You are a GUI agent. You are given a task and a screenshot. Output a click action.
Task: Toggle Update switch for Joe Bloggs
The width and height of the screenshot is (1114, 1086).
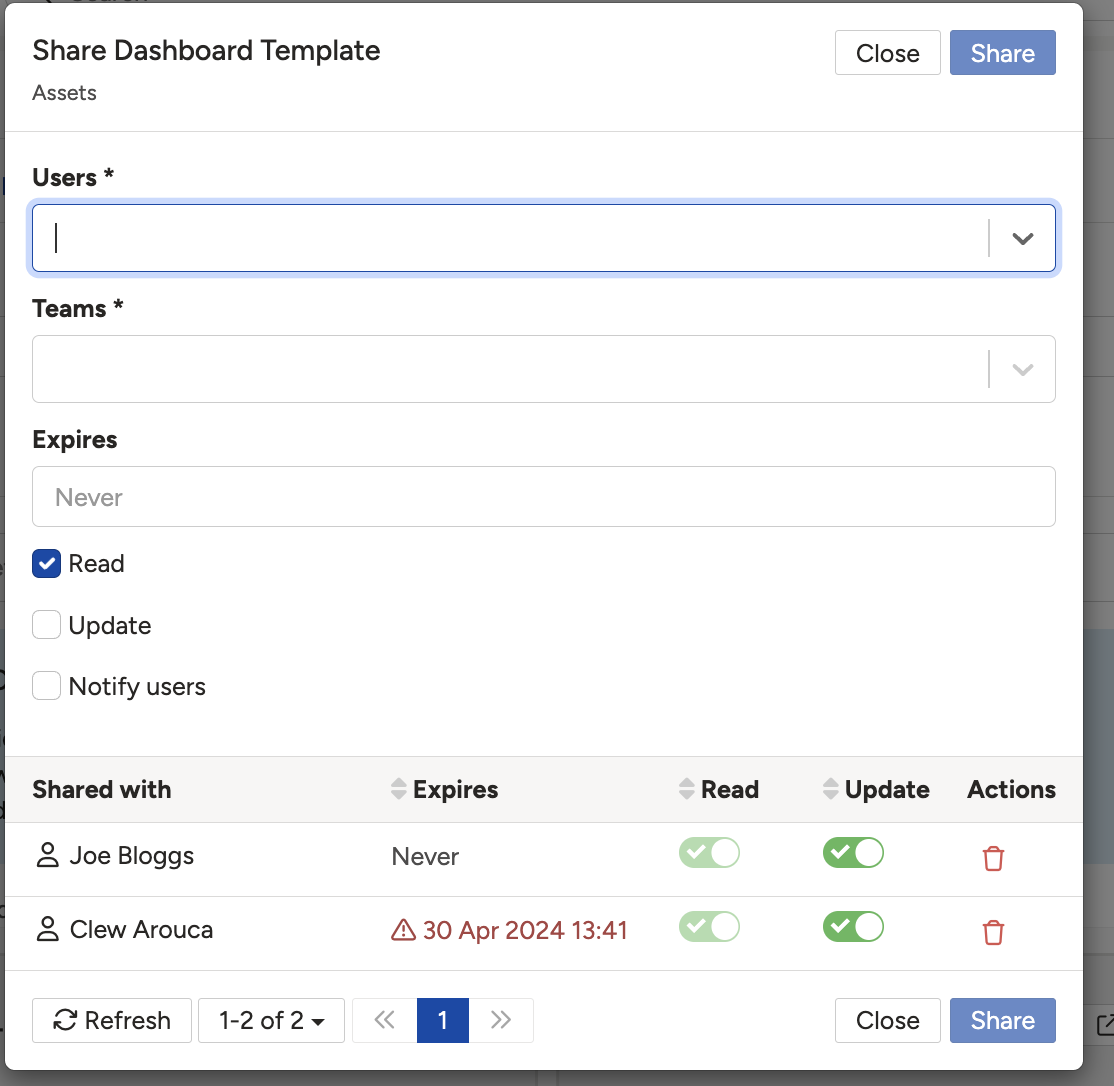pos(853,852)
